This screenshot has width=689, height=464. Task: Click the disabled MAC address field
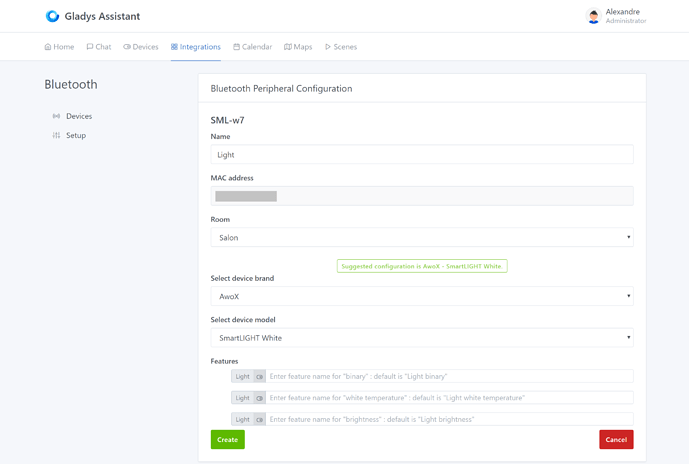click(422, 196)
